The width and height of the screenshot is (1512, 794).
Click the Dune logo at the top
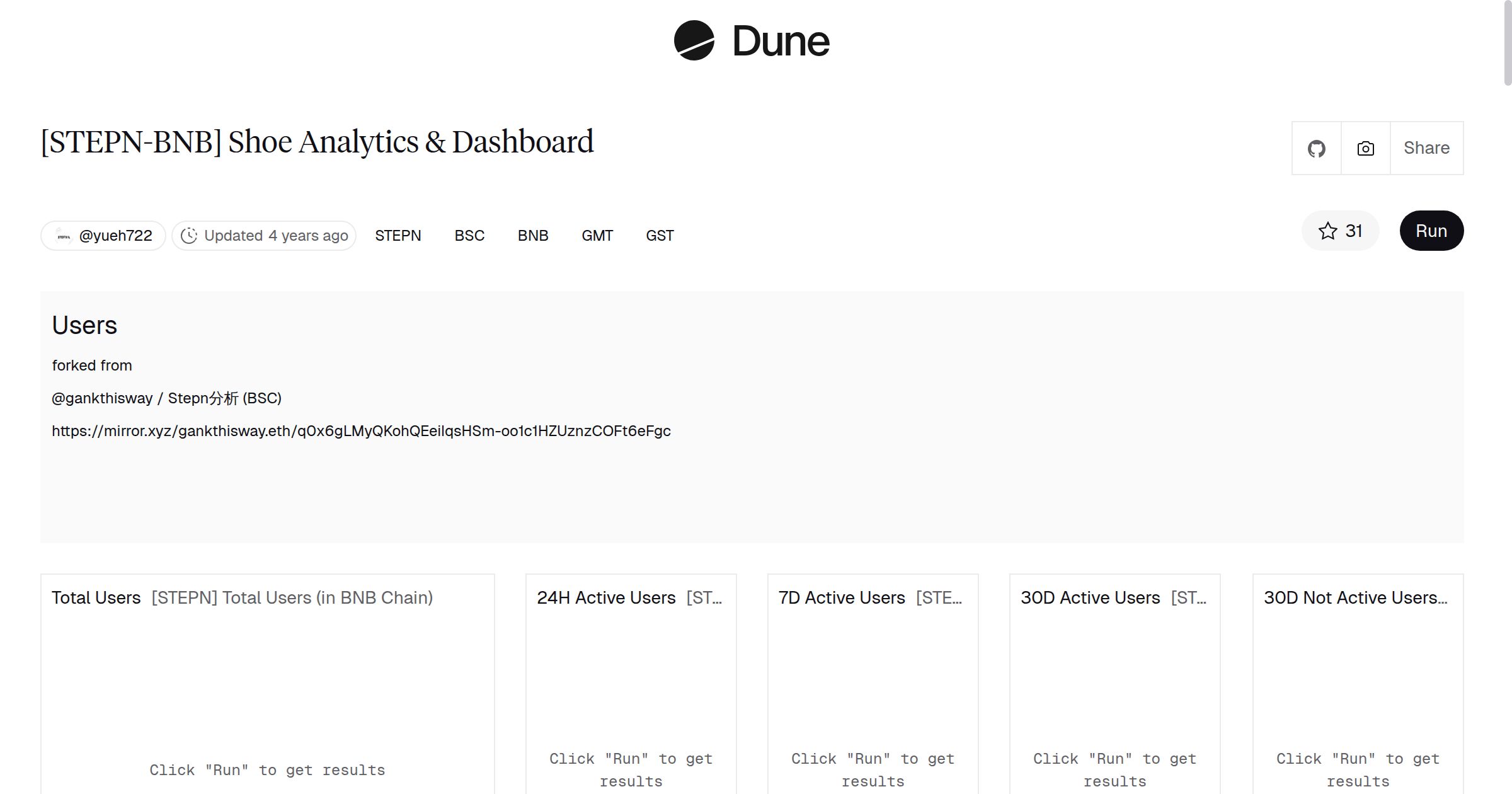[x=751, y=40]
